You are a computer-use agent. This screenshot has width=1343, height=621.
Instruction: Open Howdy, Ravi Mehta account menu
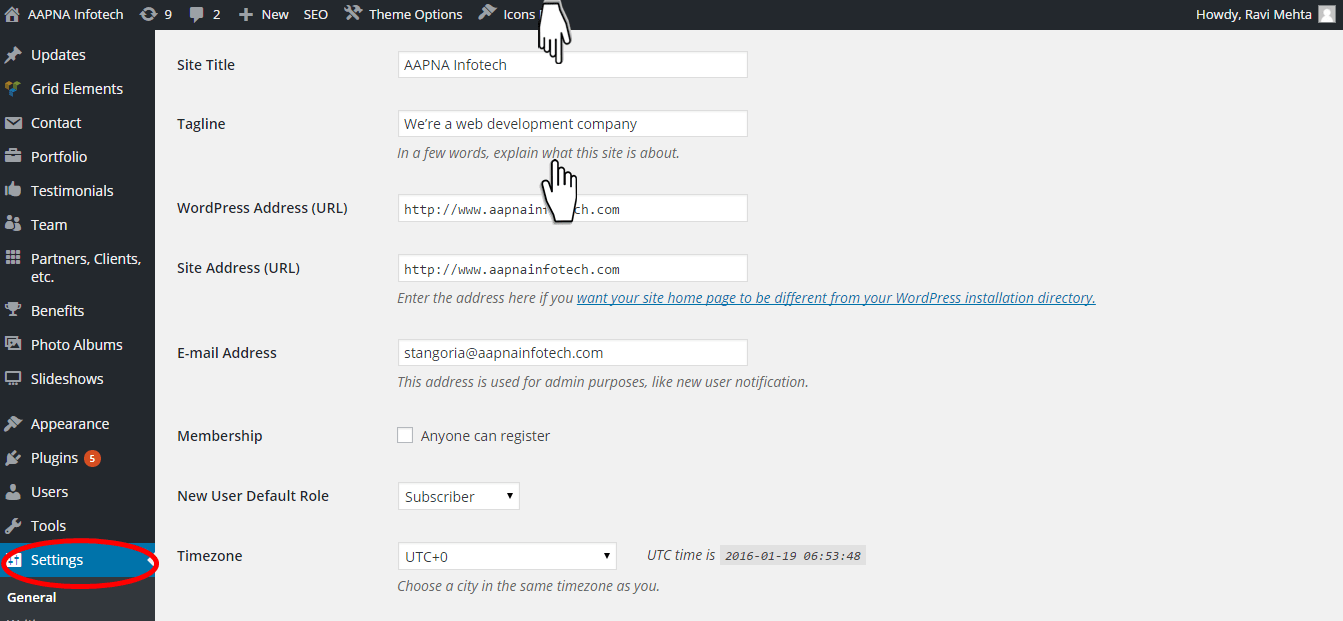pyautogui.click(x=1254, y=14)
